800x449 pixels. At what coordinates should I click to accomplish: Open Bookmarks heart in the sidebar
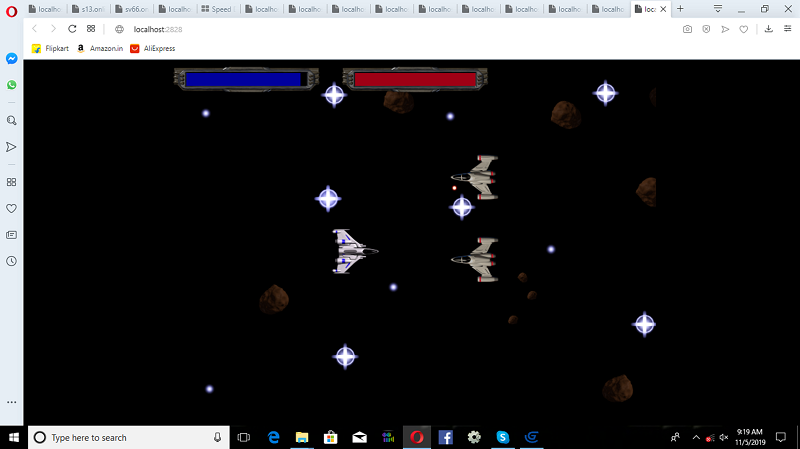11,208
